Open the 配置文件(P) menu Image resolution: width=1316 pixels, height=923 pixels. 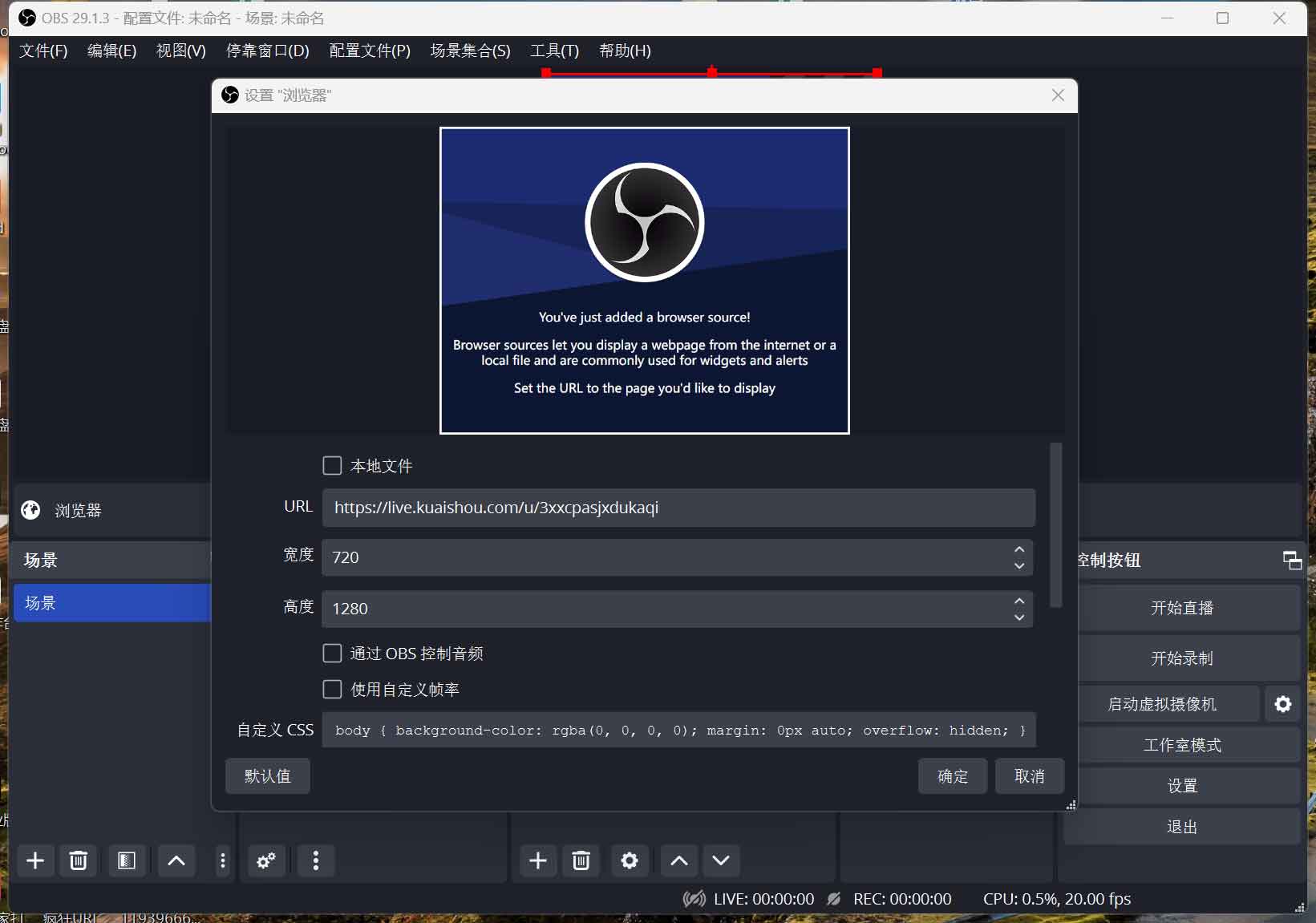[x=370, y=51]
